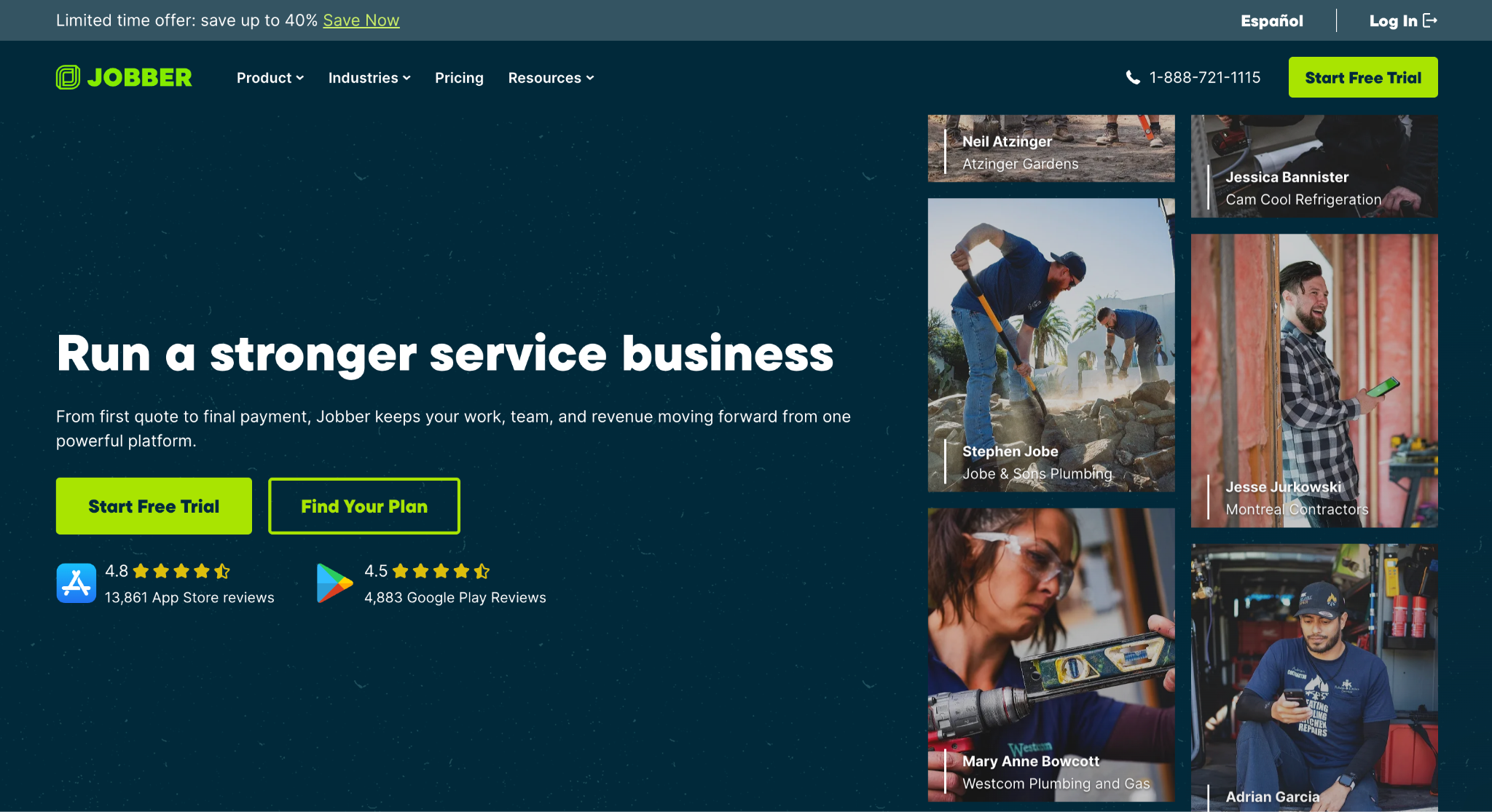
Task: Click the Log In arrow icon
Action: point(1430,20)
